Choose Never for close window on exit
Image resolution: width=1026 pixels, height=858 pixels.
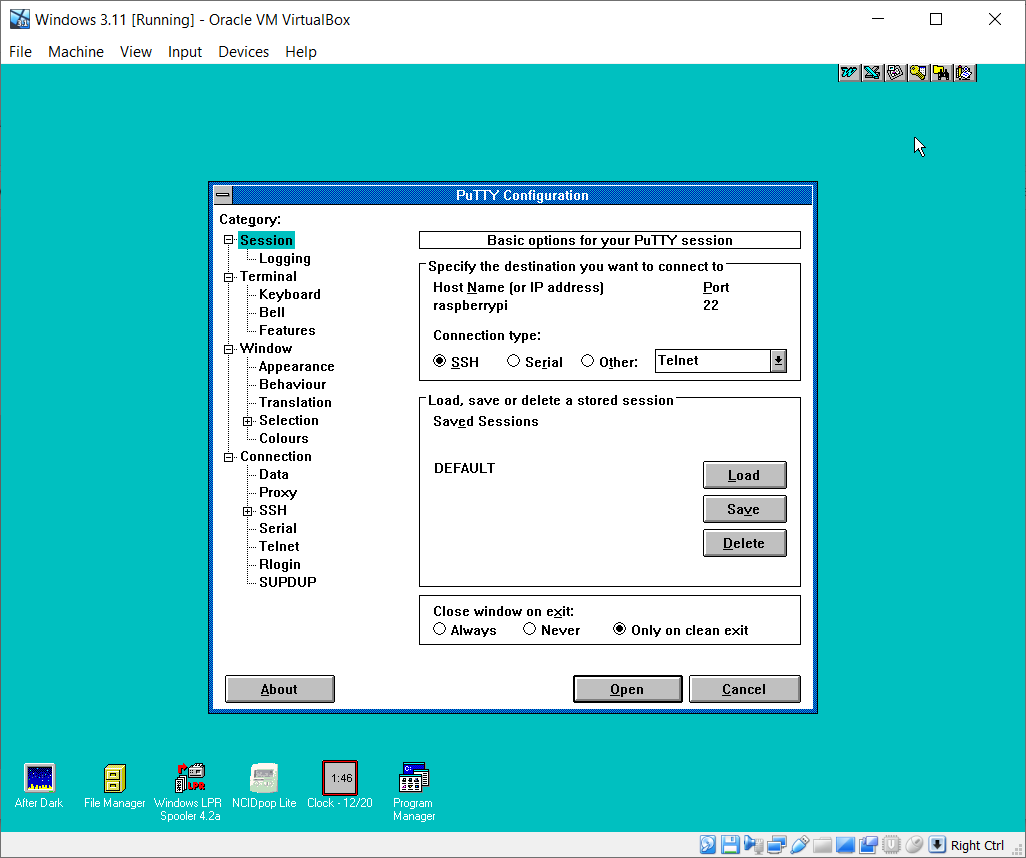530,629
